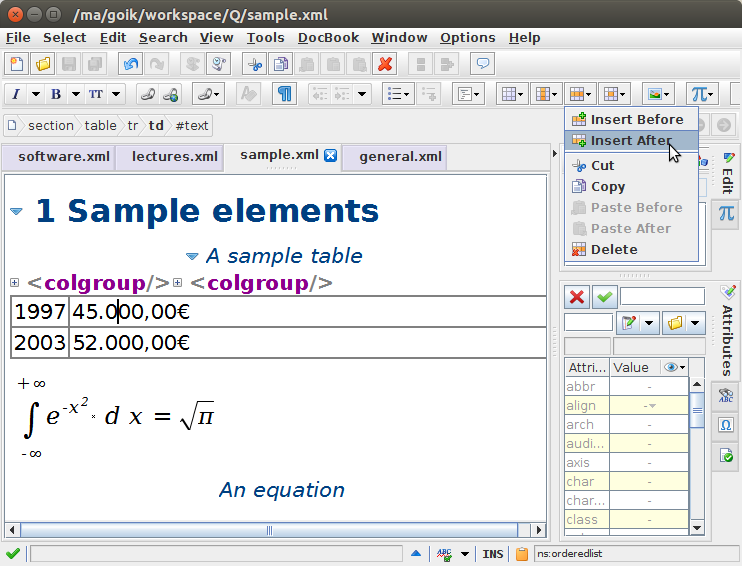This screenshot has height=566, width=742.
Task: Open the table cell tools dropdown
Action: click(x=614, y=94)
